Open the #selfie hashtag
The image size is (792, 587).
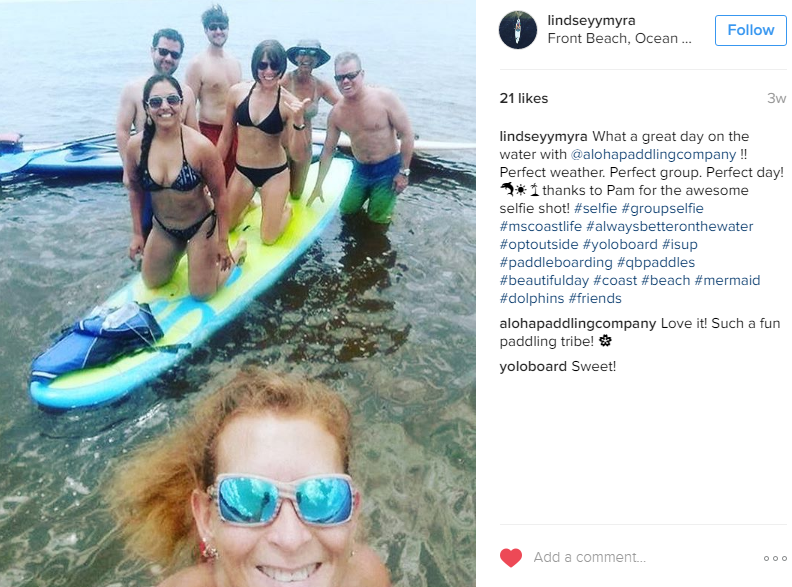coord(596,209)
